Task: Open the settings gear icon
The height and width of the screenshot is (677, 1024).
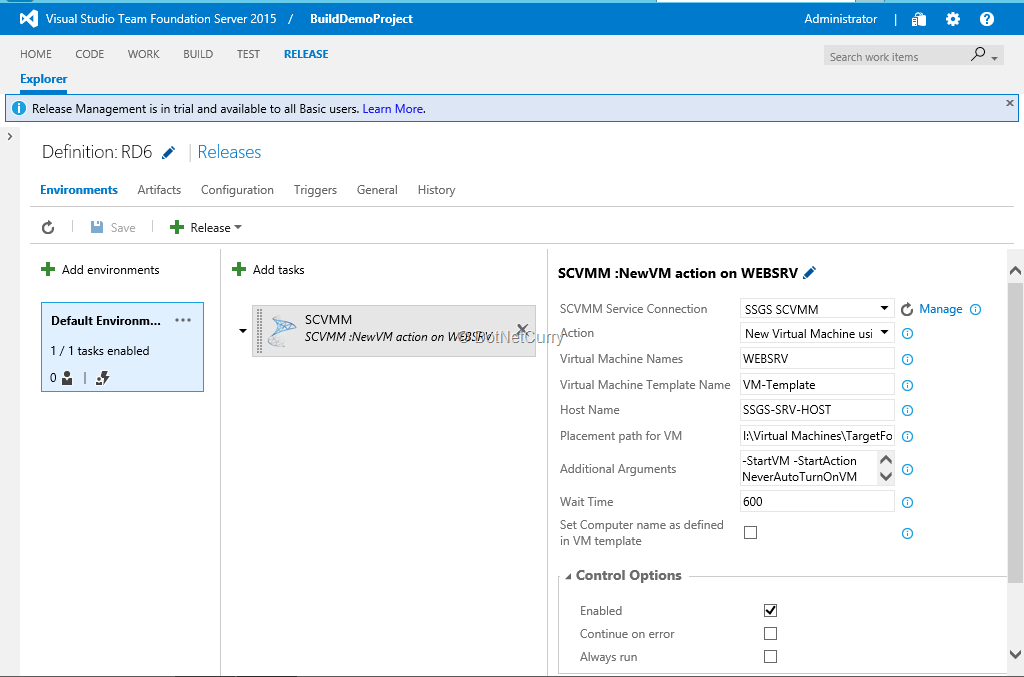Action: point(953,20)
